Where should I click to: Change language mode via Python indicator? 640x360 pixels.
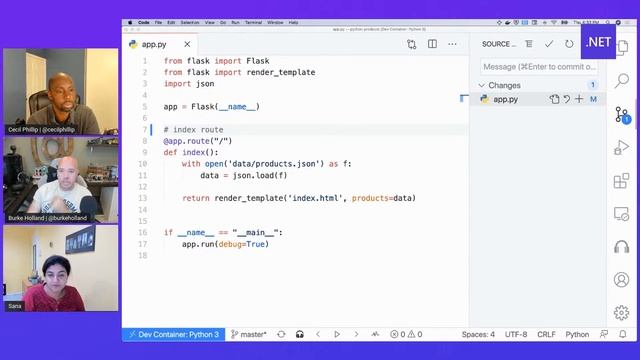577,334
